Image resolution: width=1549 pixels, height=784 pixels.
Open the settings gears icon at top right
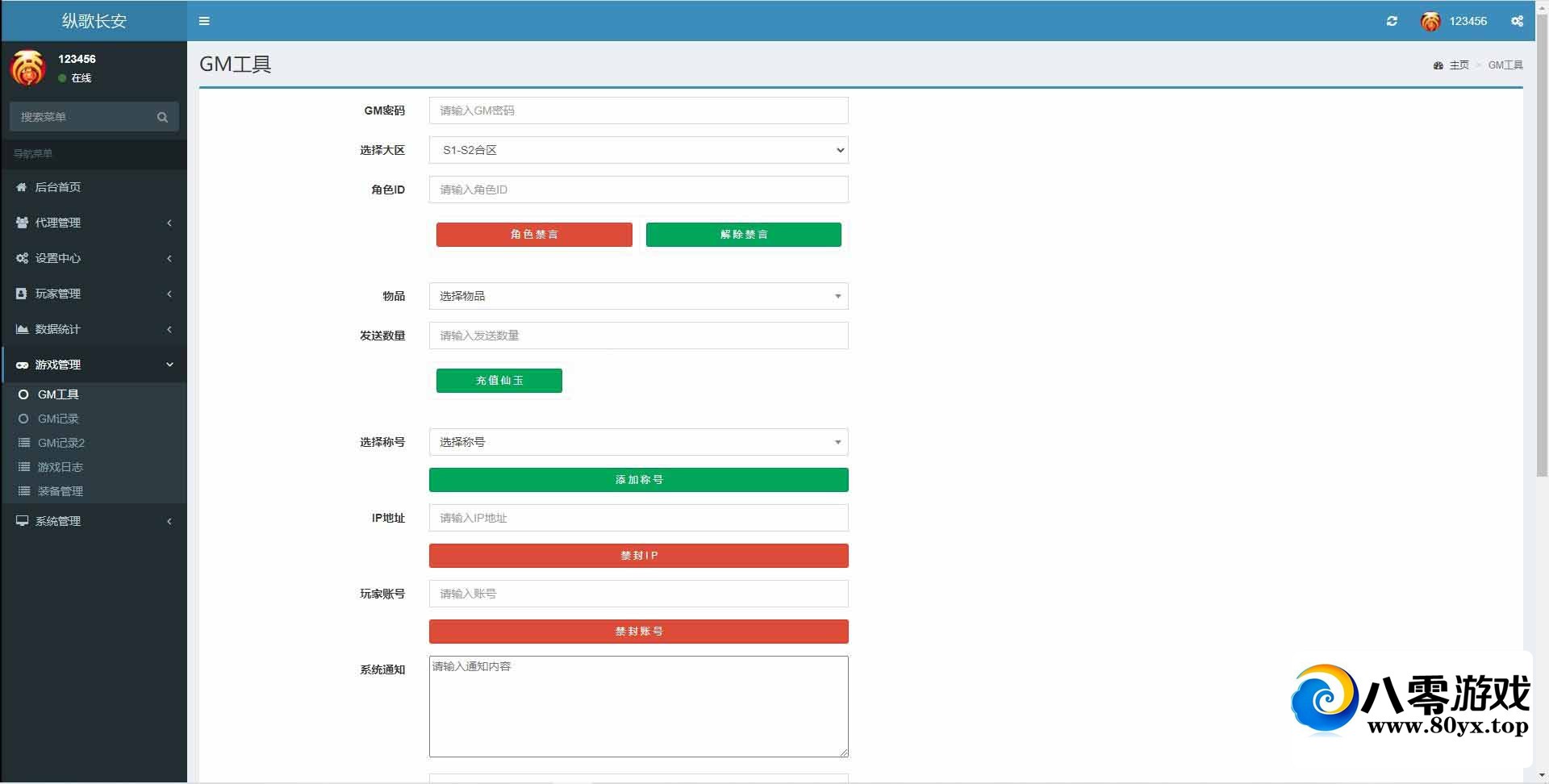1517,21
